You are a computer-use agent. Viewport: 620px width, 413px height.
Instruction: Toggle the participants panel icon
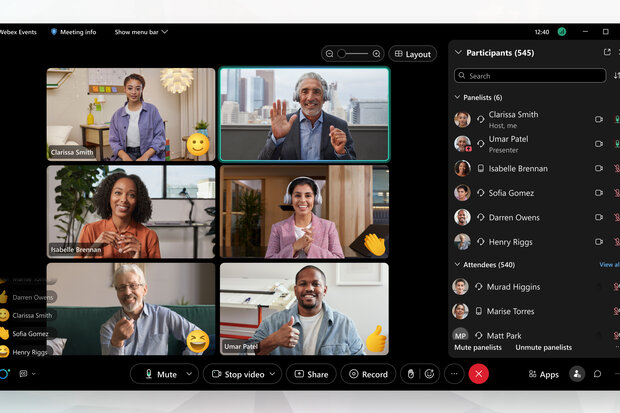[577, 374]
